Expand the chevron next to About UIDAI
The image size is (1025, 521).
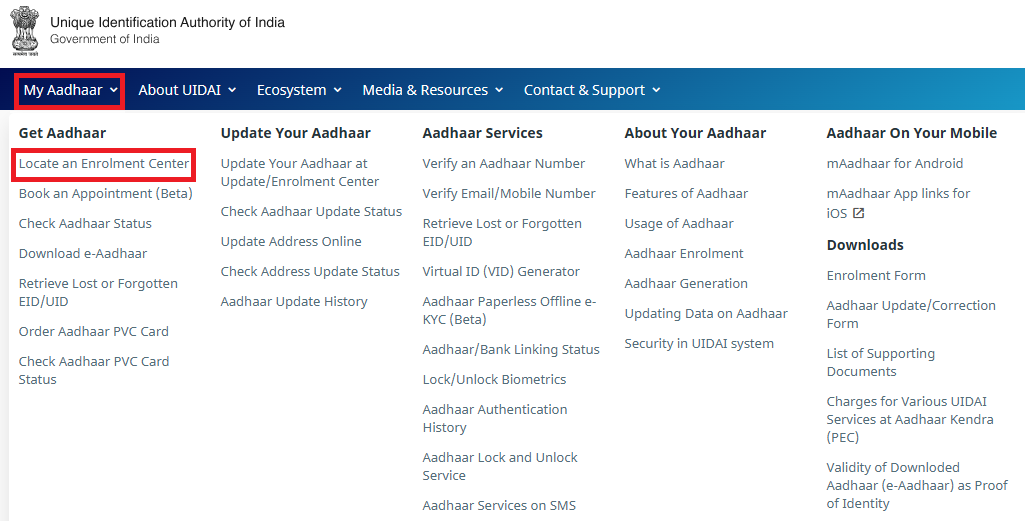coord(232,90)
